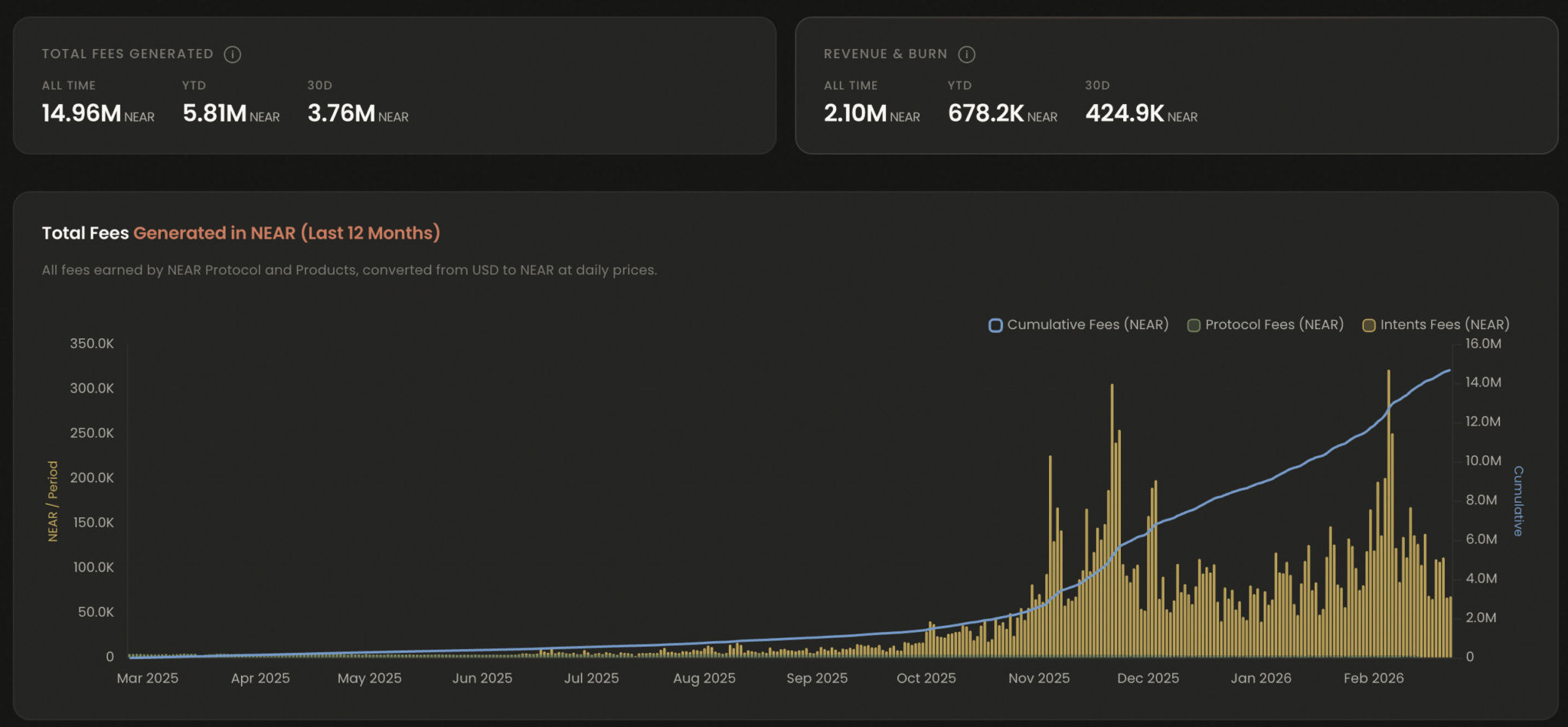1568x727 pixels.
Task: Click the "Total Fees Generated in NEAR" chart title
Action: [x=240, y=233]
